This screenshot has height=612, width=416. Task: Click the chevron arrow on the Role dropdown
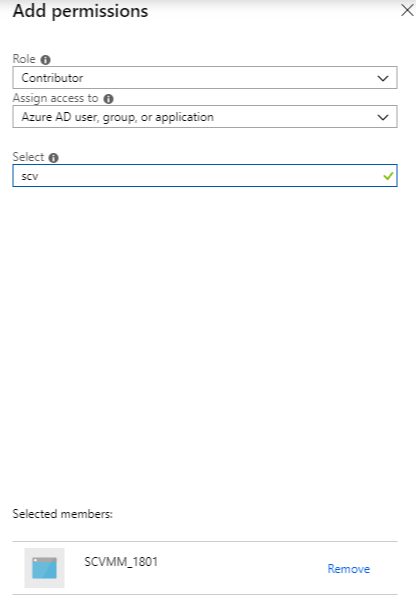tap(383, 78)
